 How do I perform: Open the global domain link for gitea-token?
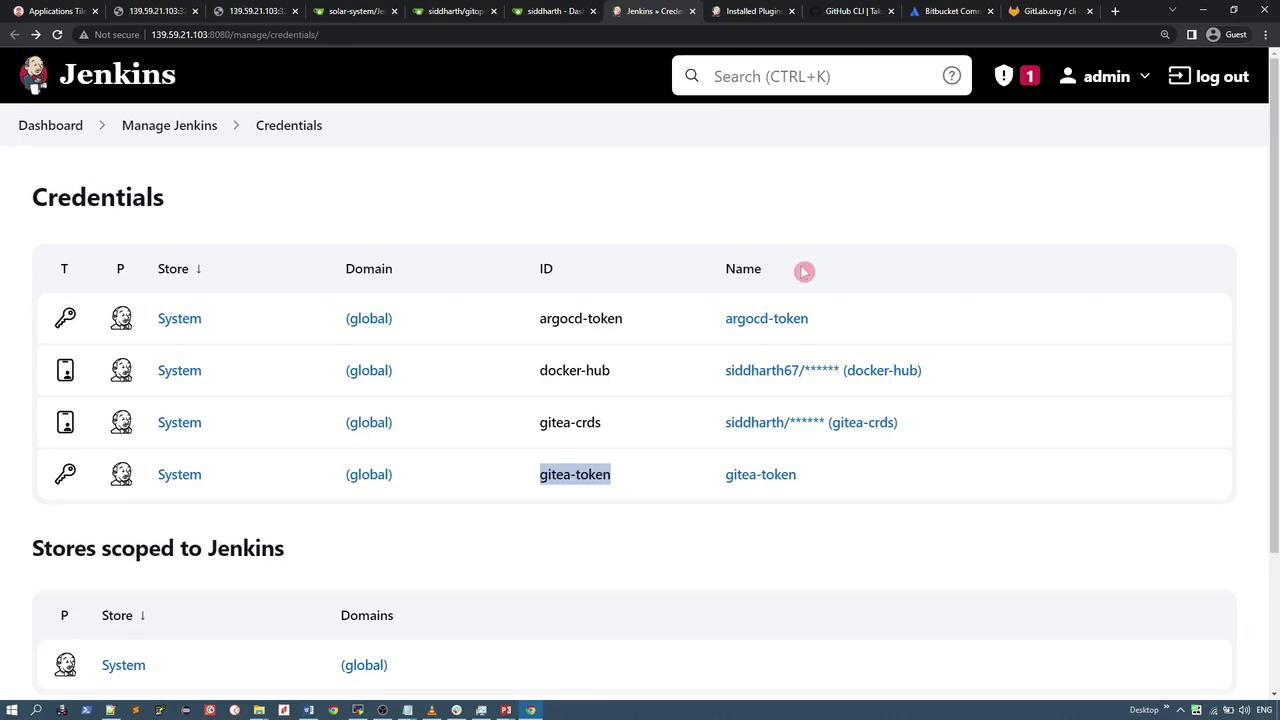coord(368,474)
